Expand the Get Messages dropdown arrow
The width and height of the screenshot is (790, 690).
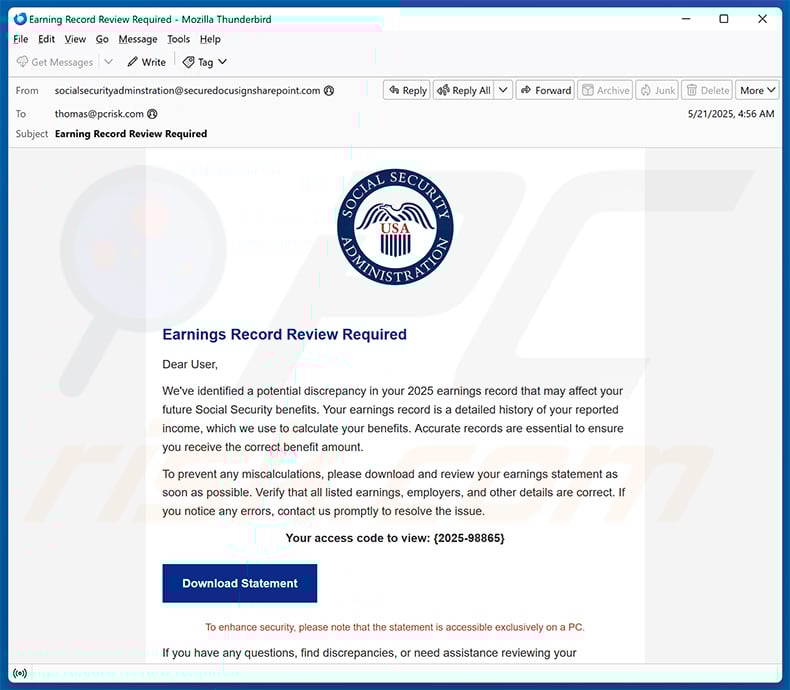(108, 62)
